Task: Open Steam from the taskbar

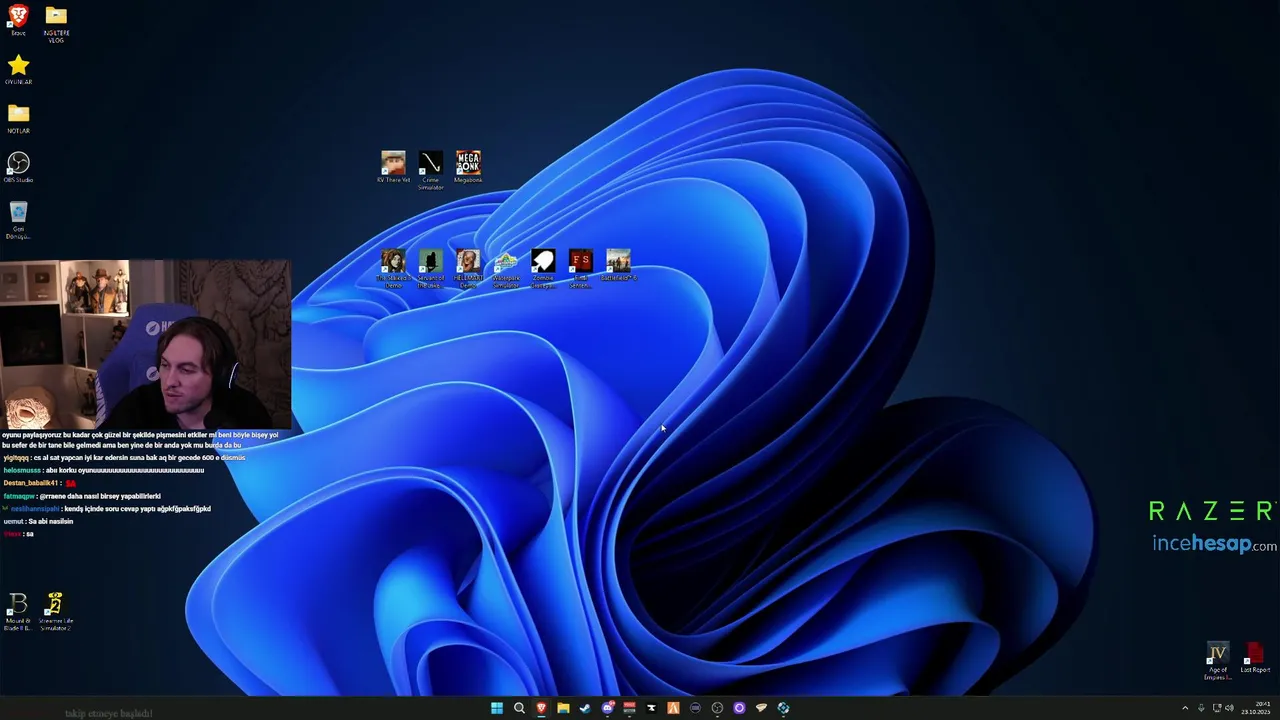Action: 585,708
